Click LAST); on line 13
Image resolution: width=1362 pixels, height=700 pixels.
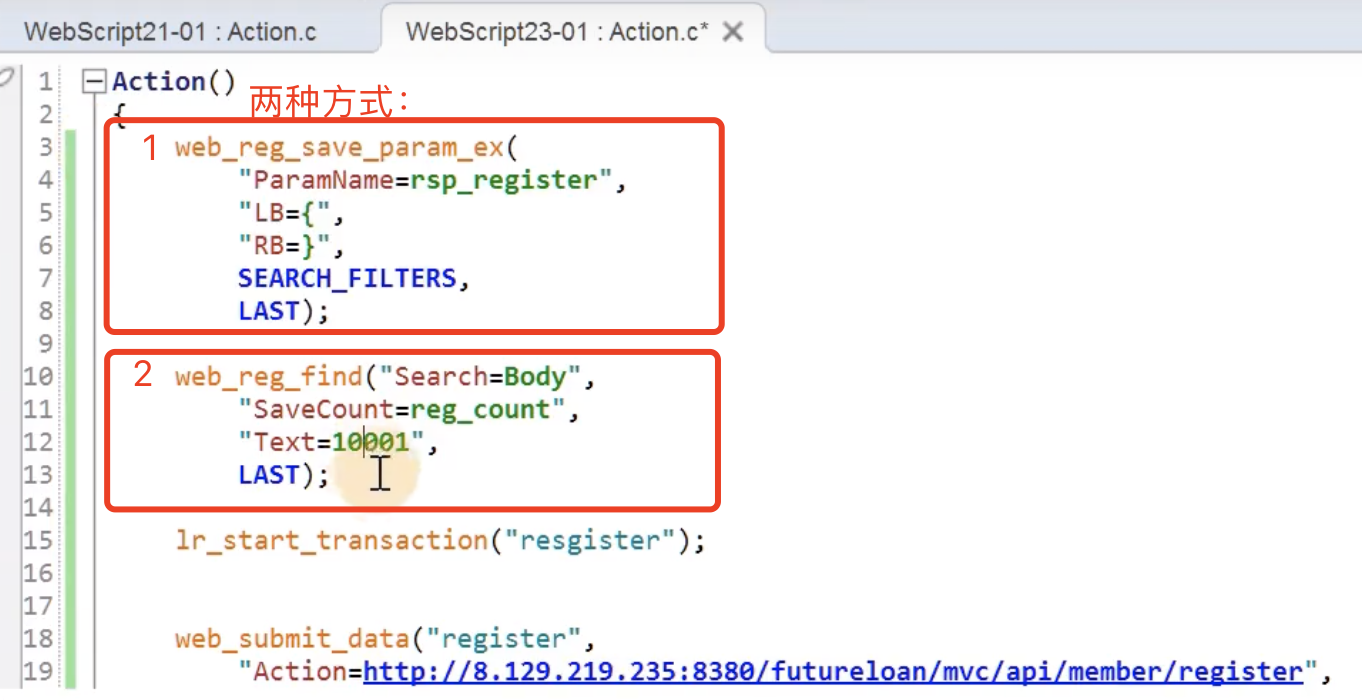pyautogui.click(x=283, y=475)
